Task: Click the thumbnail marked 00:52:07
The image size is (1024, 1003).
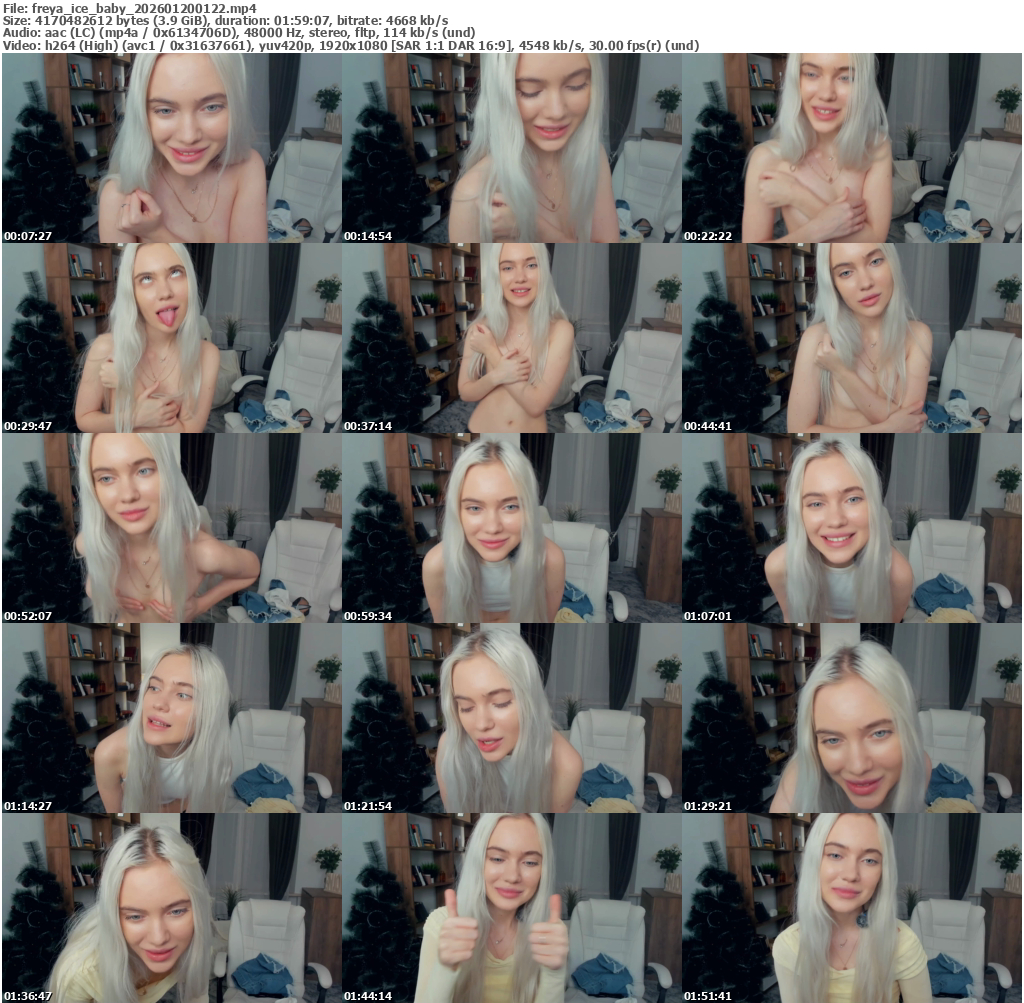Action: [171, 528]
